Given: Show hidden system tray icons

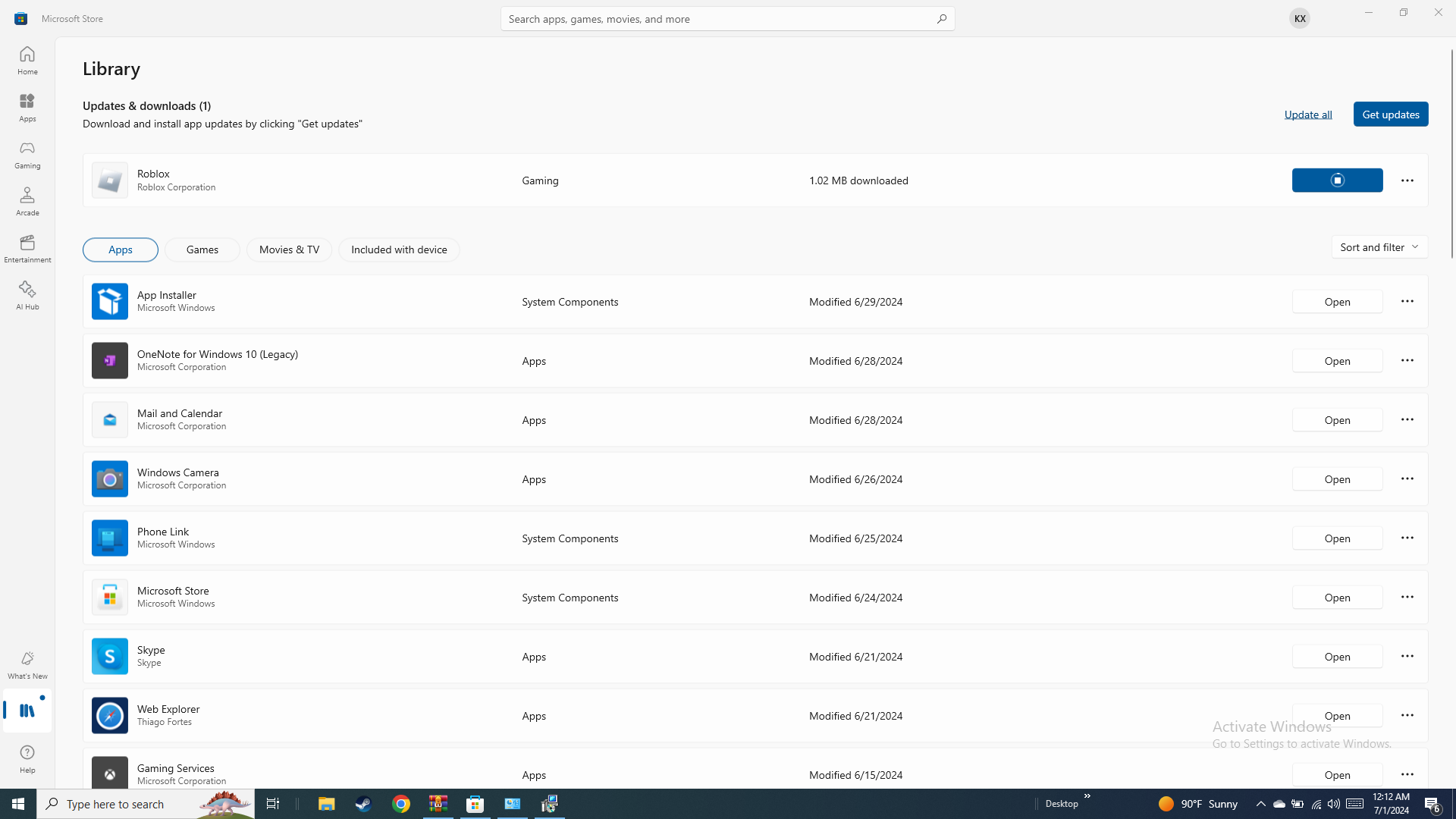Looking at the screenshot, I should coord(1260,804).
